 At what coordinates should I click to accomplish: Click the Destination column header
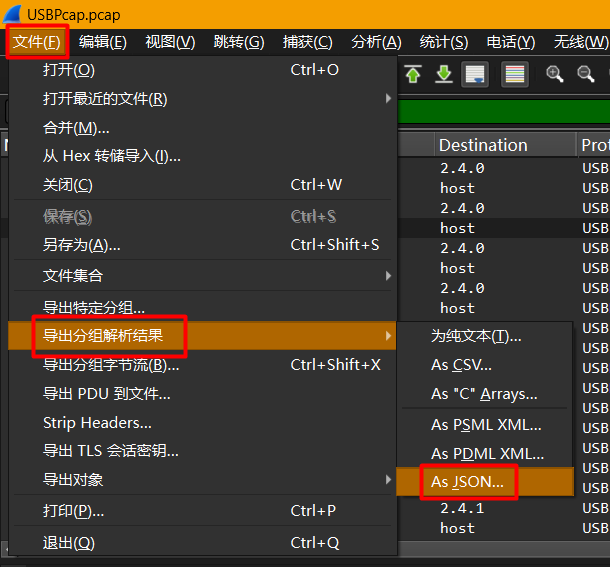(483, 145)
